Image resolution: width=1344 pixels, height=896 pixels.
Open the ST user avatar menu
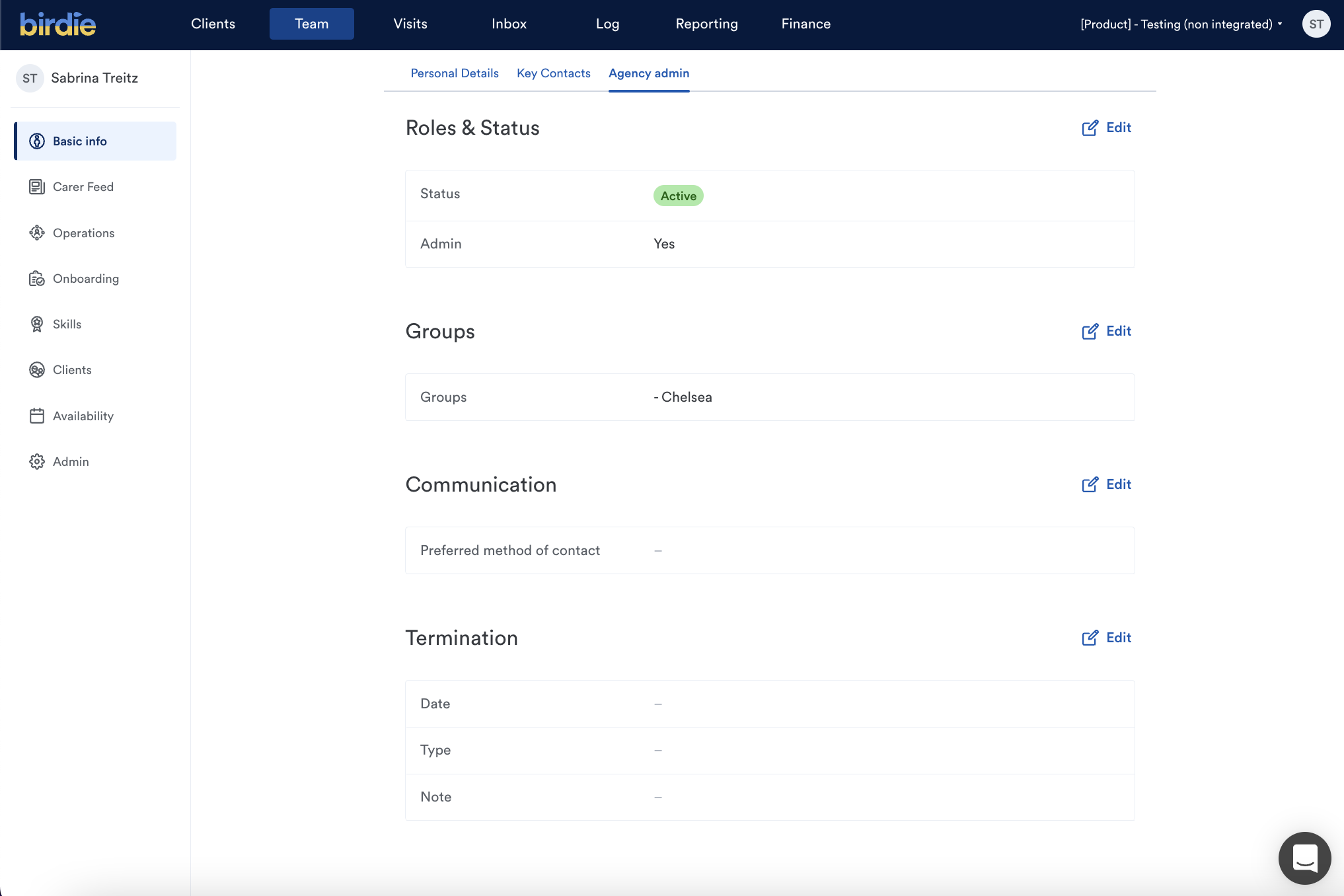click(x=1316, y=24)
